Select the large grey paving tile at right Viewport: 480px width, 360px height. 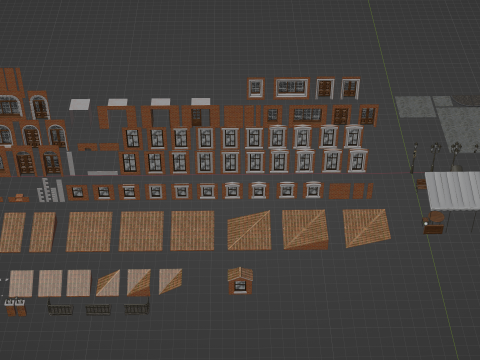pos(458,129)
